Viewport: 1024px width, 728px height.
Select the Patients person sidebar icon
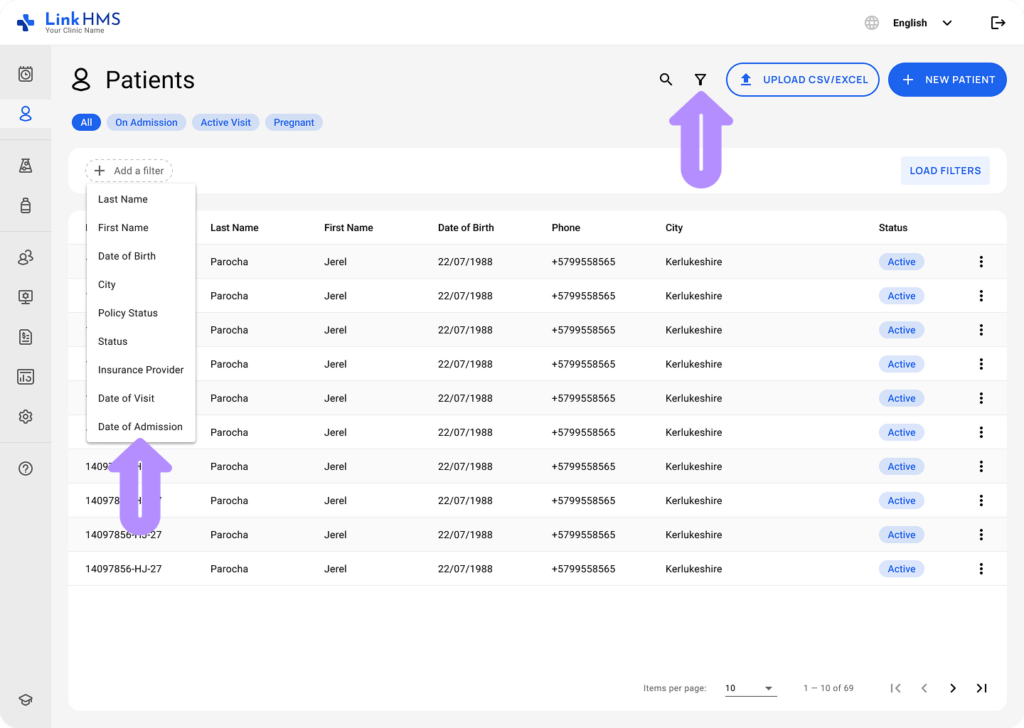tap(25, 114)
